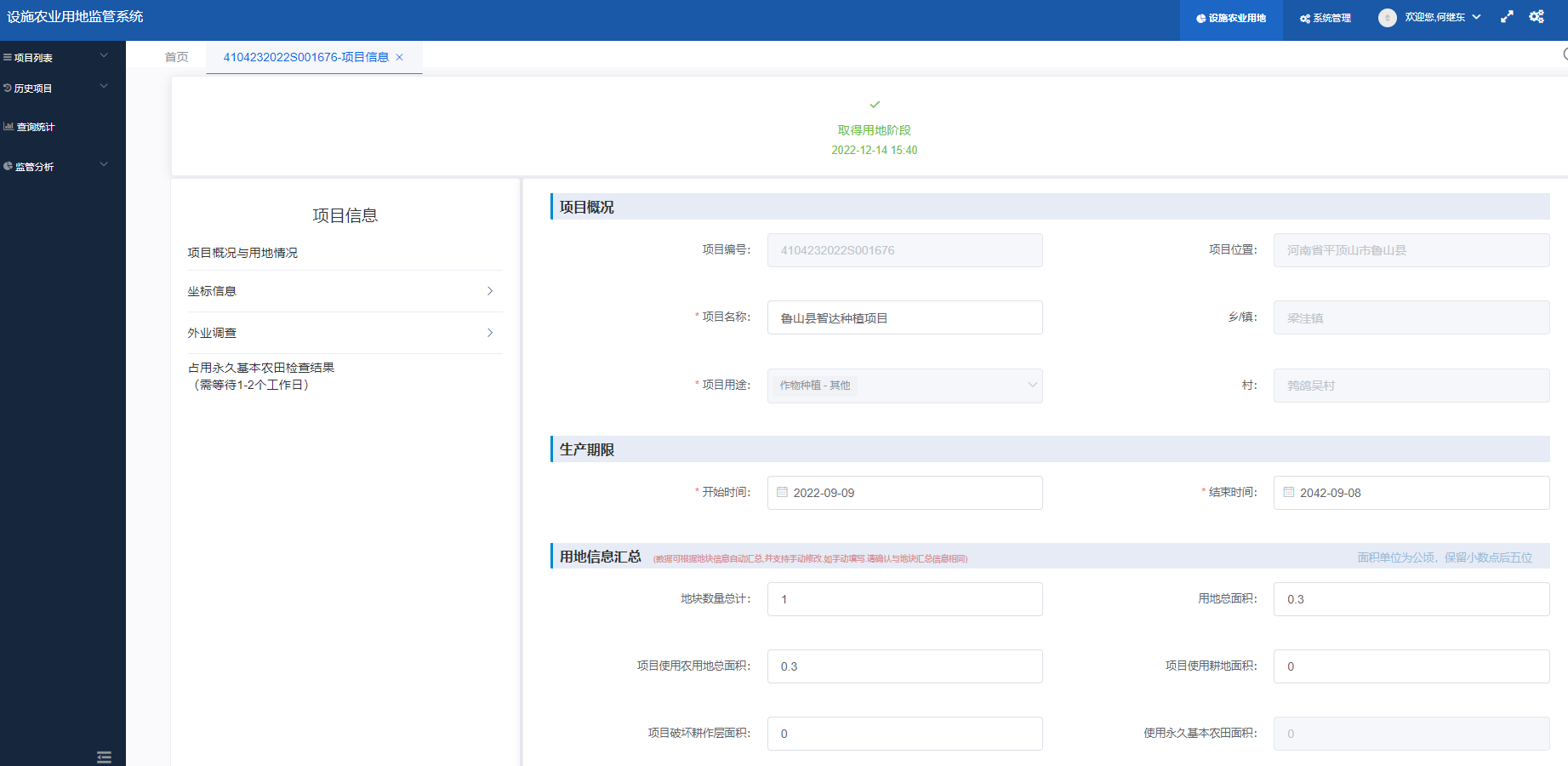Click the 开始时间 date field

click(x=904, y=493)
